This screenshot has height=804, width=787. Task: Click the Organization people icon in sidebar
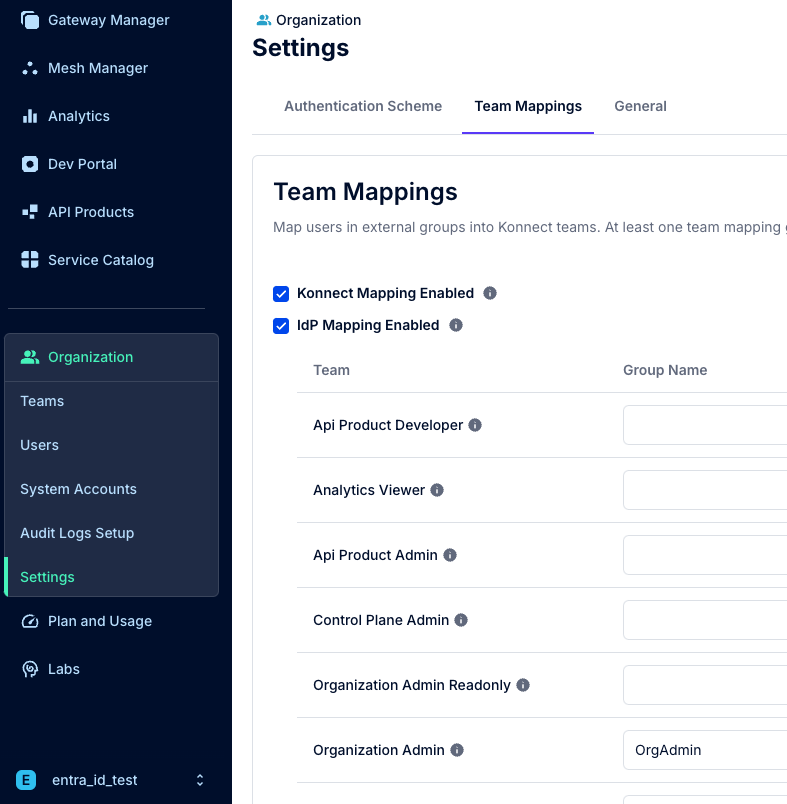pyautogui.click(x=30, y=357)
